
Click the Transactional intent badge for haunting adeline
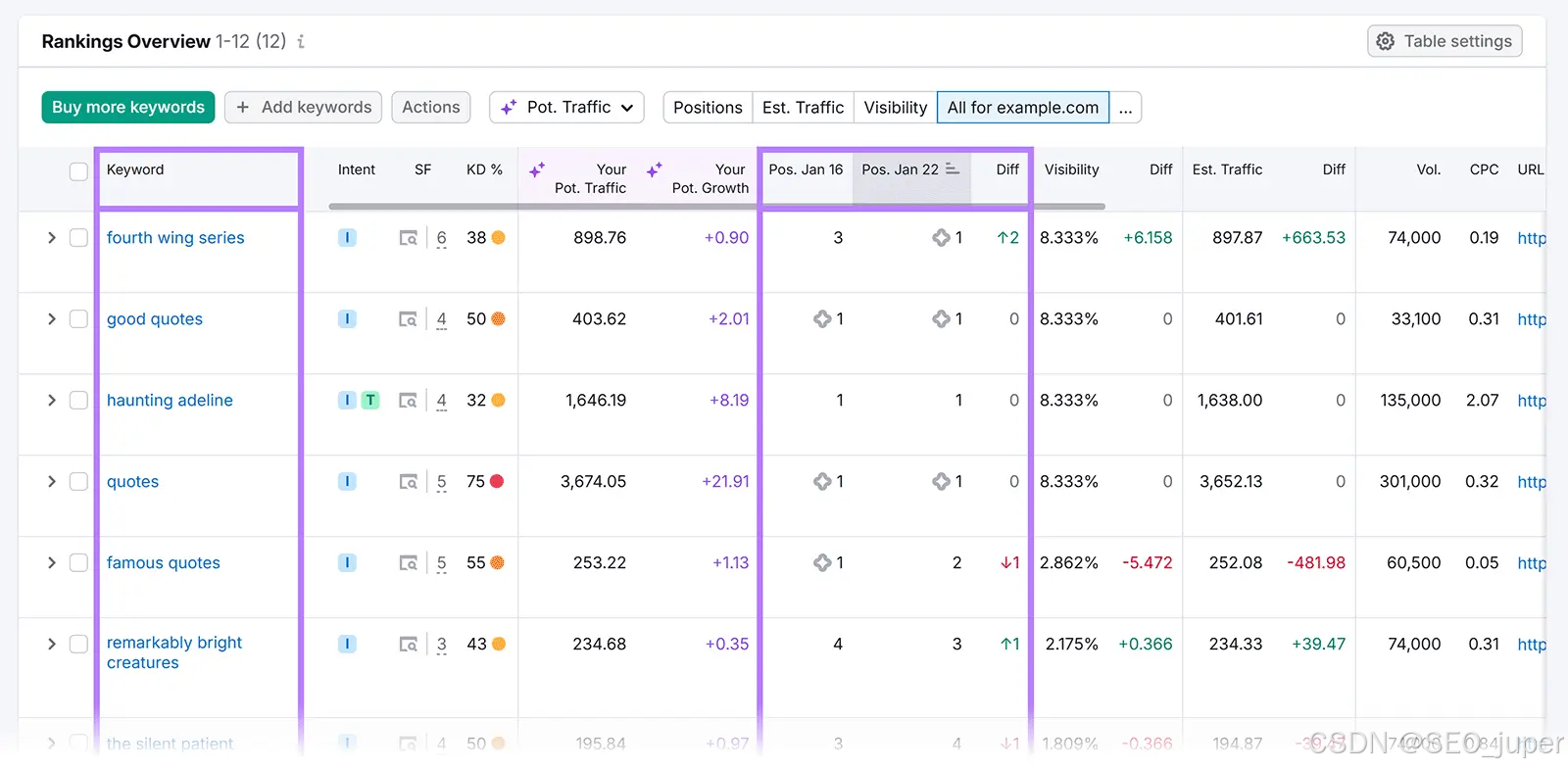tap(370, 400)
